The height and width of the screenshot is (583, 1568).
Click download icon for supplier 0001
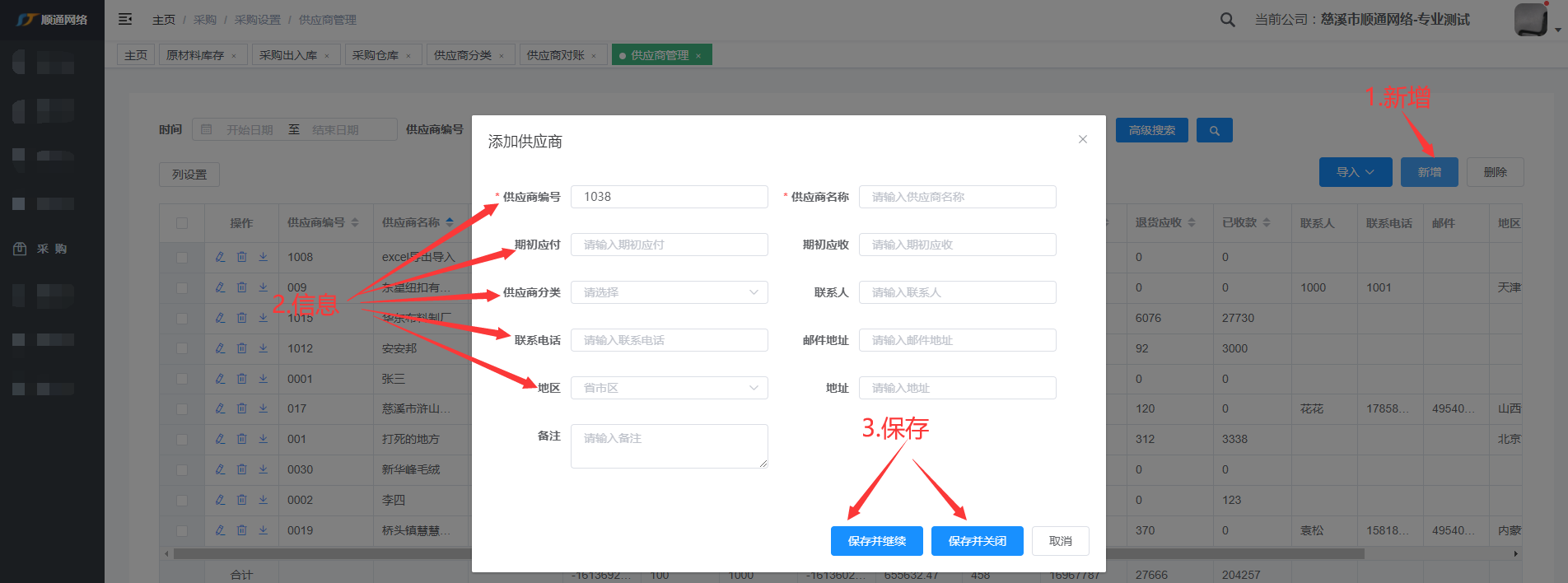pos(264,379)
